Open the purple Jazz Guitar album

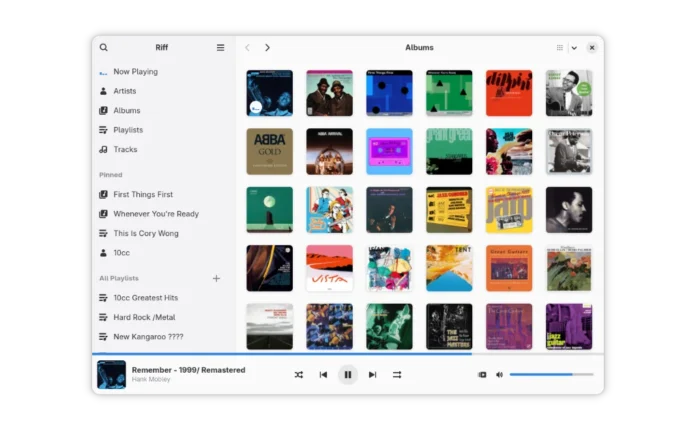pyautogui.click(x=569, y=327)
